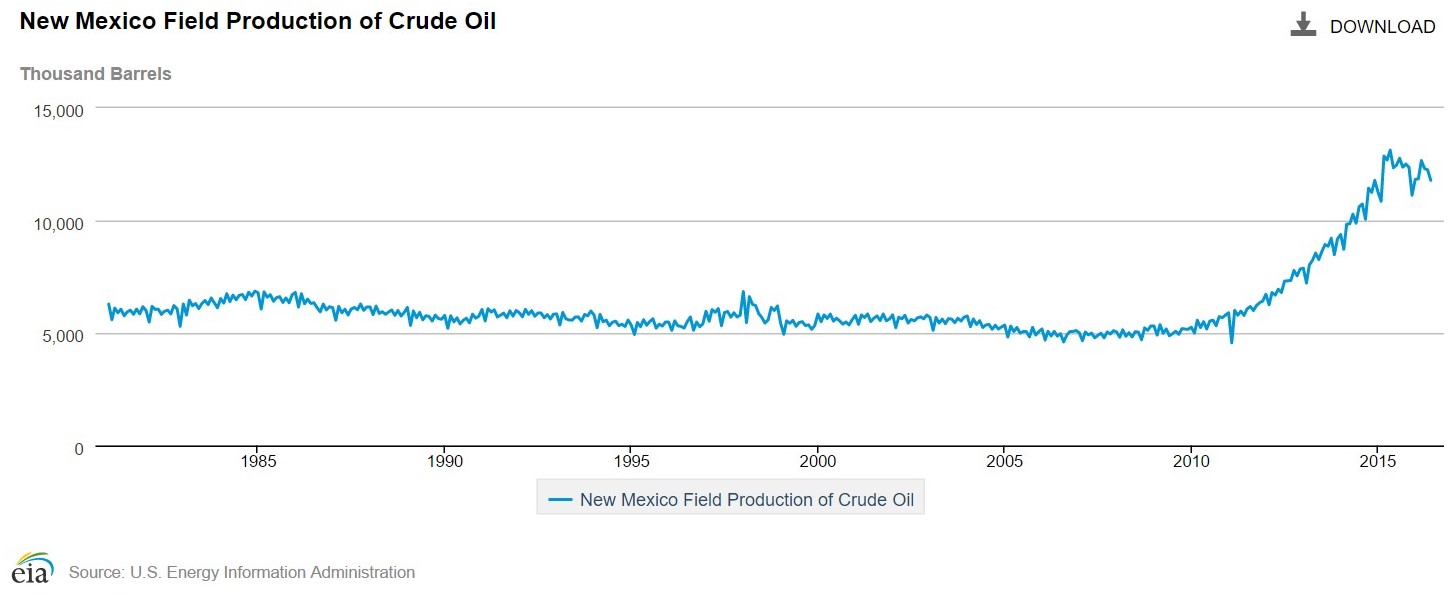Click the EIA logo
1449x594 pixels.
32,568
